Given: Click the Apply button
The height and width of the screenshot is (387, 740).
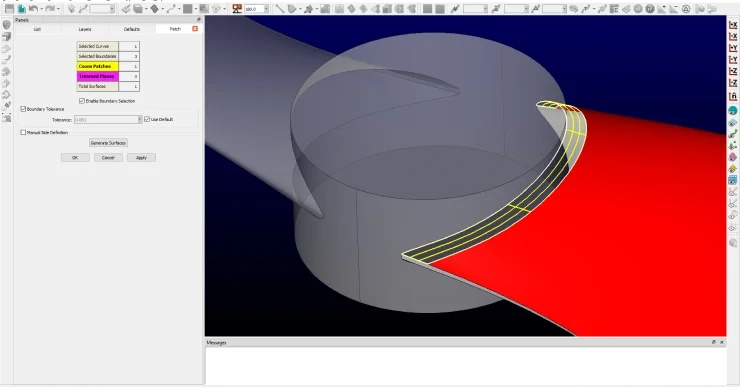Looking at the screenshot, I should tap(141, 158).
